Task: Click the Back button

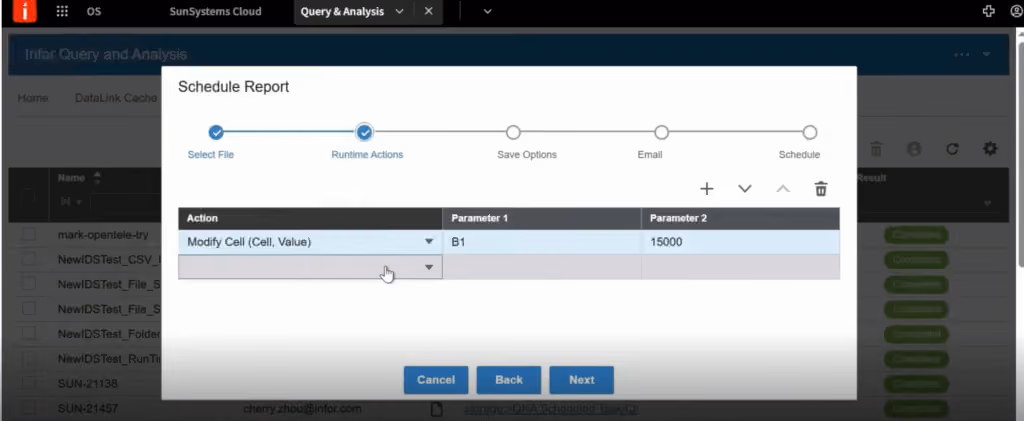Action: tap(509, 380)
